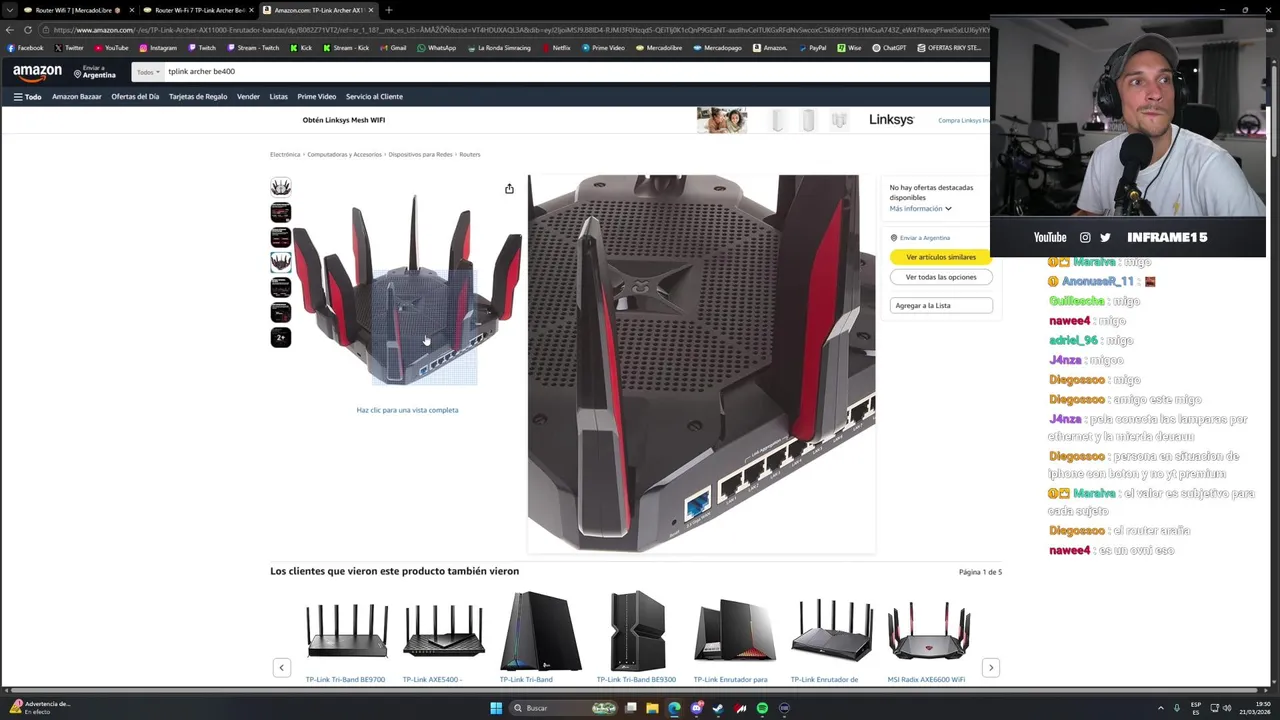Switch to the Router Wifi 7 MercadoLibre tab
1280x720 pixels.
click(78, 10)
